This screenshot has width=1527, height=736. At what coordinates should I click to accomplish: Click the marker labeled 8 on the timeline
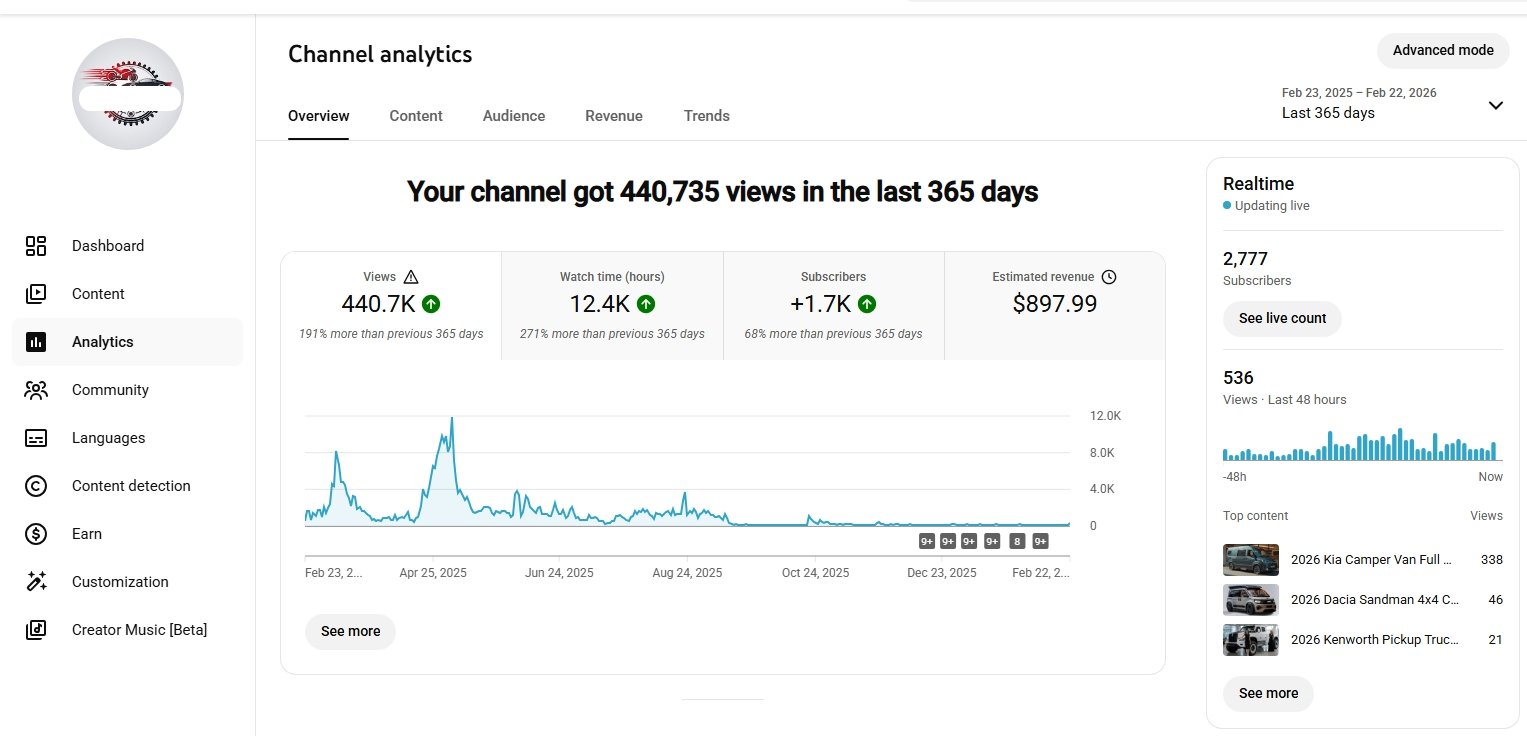click(x=1017, y=542)
